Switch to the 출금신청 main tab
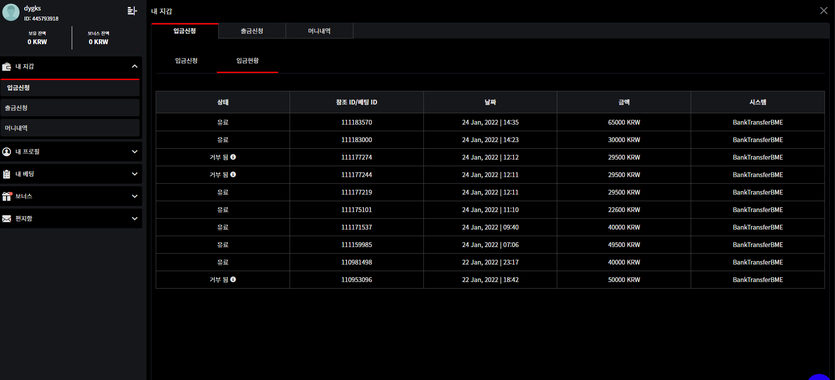Image resolution: width=835 pixels, height=380 pixels. [252, 31]
